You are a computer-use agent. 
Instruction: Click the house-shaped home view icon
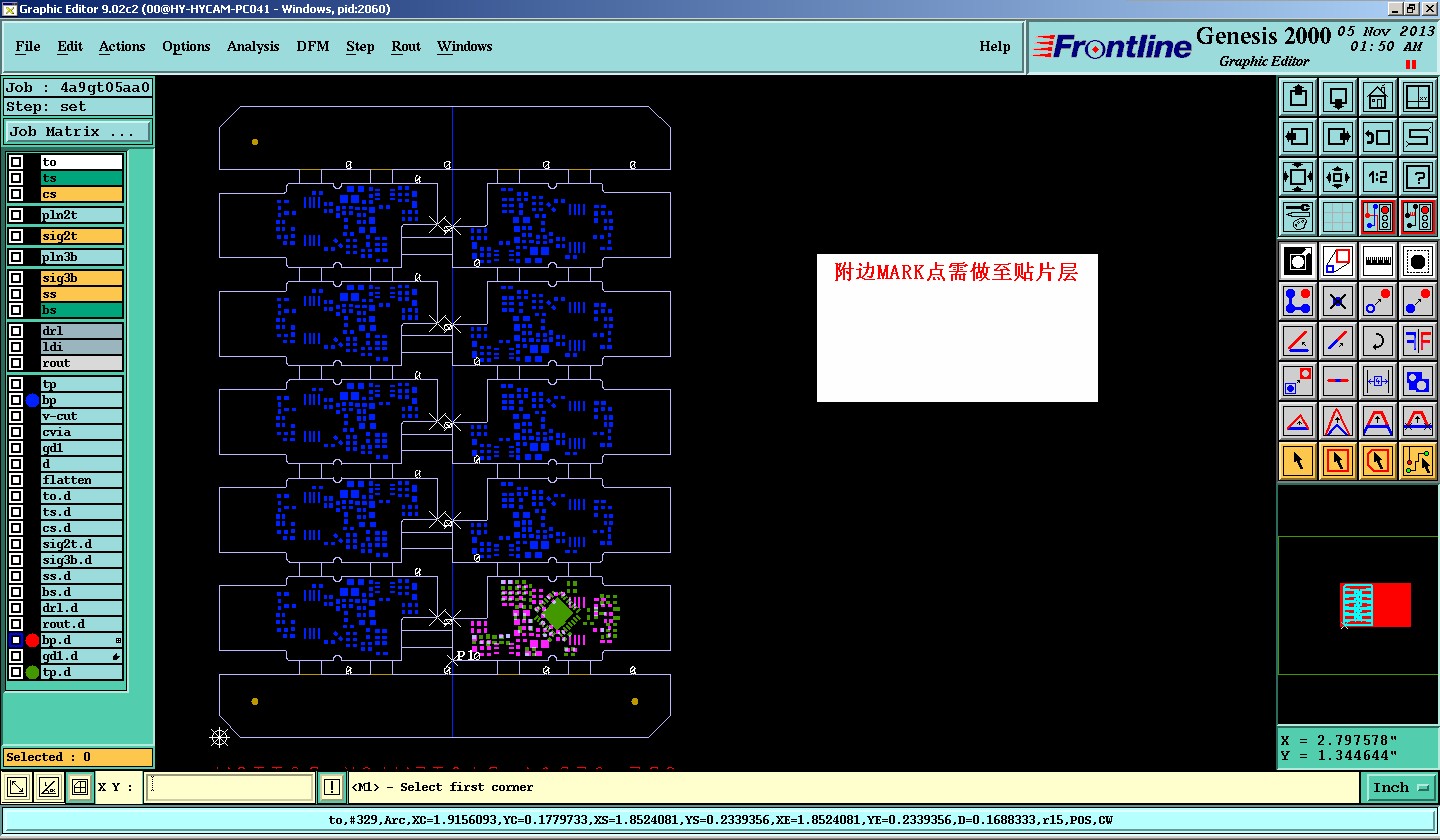[1377, 97]
